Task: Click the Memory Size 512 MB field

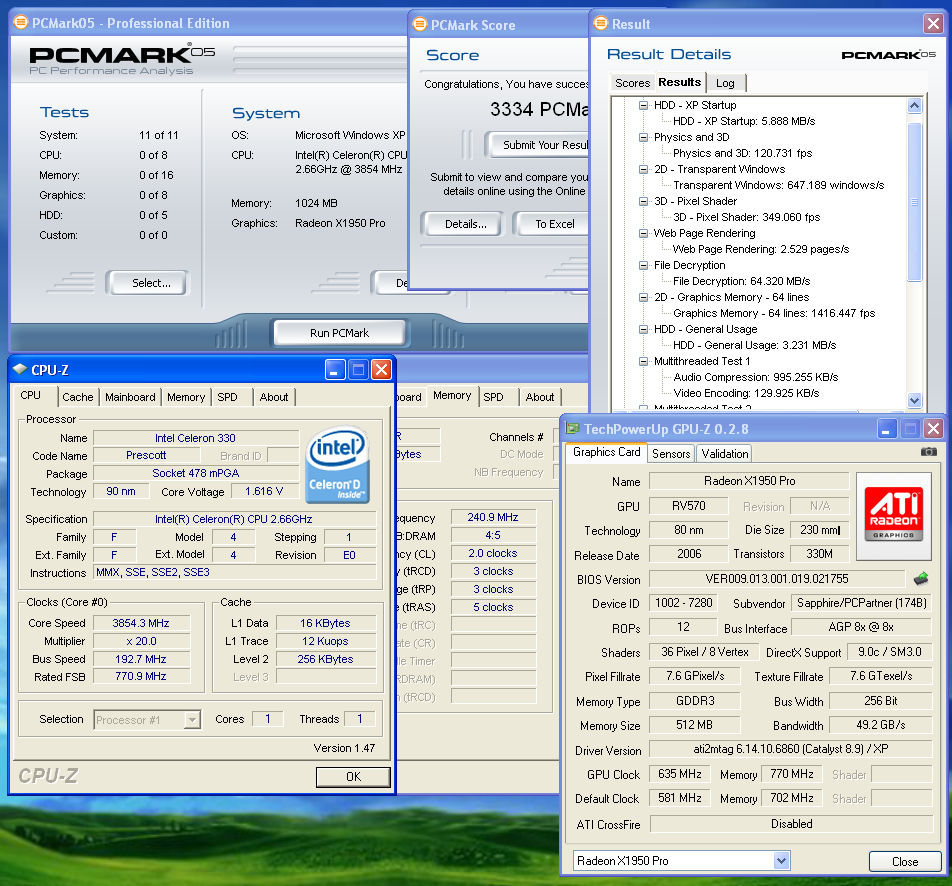Action: tap(694, 725)
